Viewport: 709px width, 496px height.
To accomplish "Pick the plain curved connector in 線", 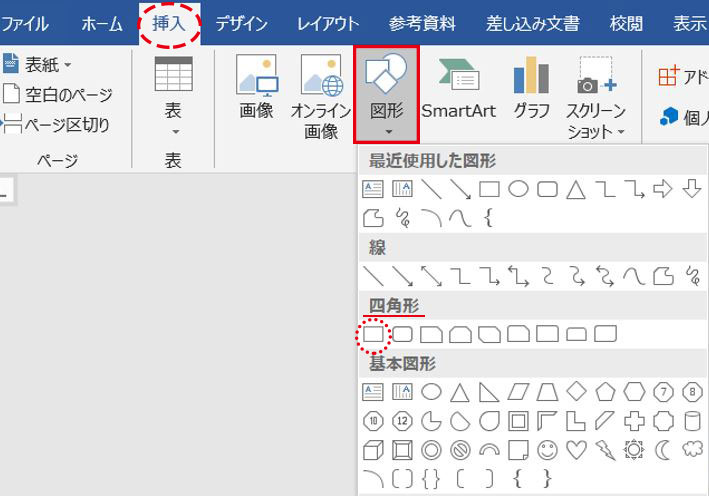I will [548, 276].
